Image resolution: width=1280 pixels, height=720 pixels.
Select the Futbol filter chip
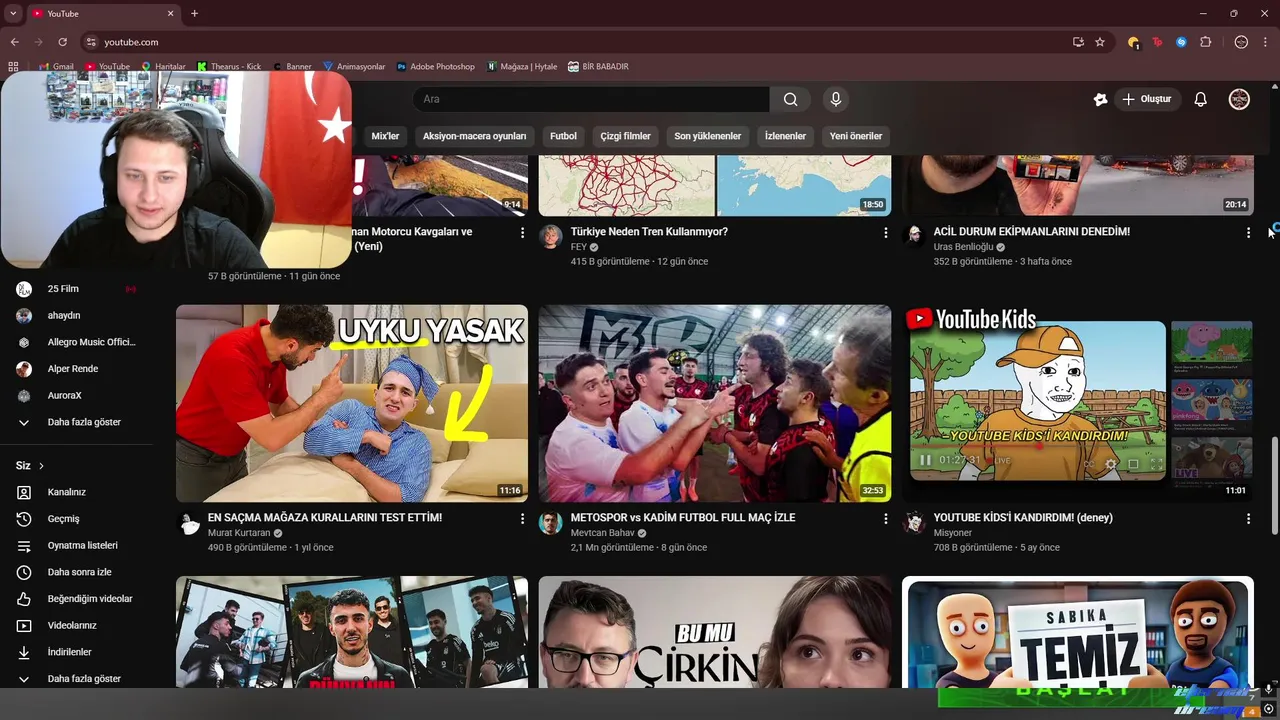[x=563, y=136]
